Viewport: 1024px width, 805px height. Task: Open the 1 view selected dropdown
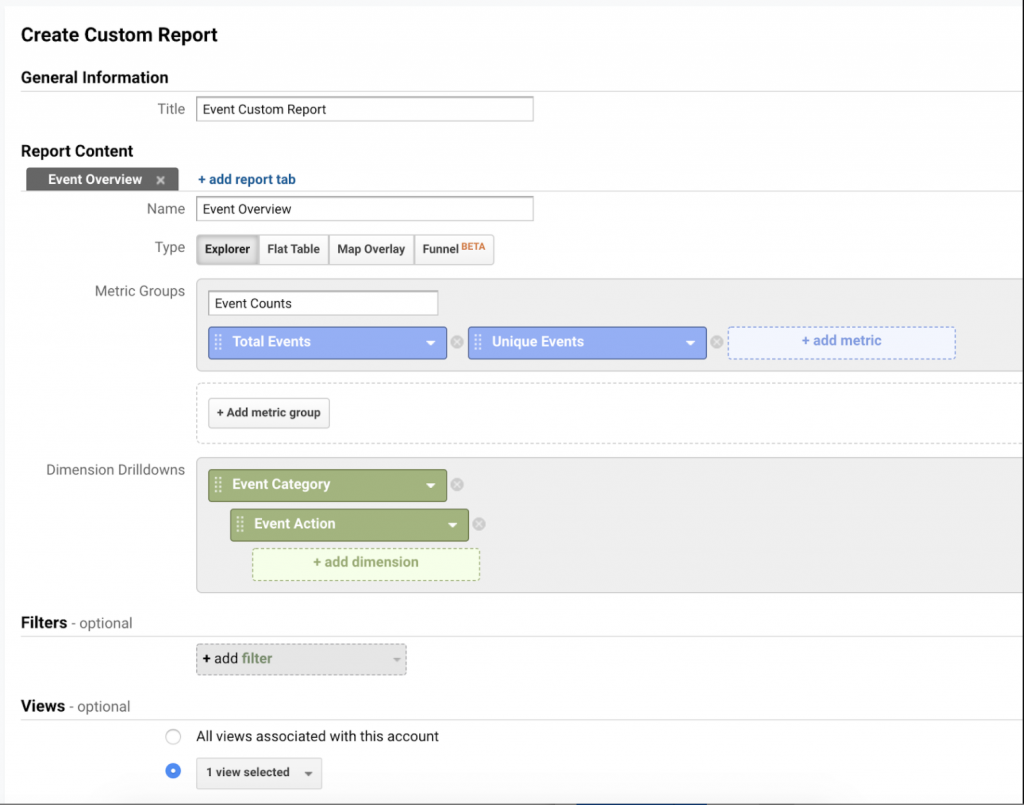pyautogui.click(x=259, y=773)
